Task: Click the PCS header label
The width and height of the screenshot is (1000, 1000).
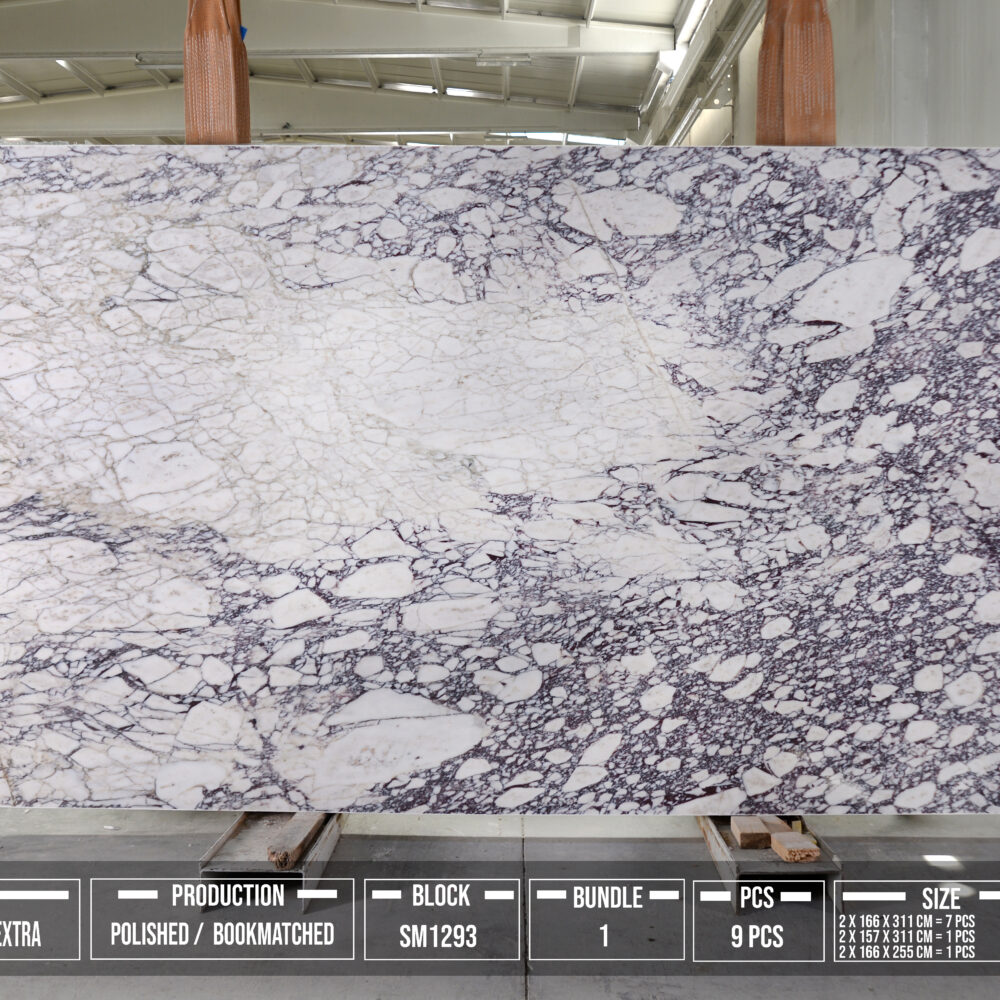Action: 756,898
